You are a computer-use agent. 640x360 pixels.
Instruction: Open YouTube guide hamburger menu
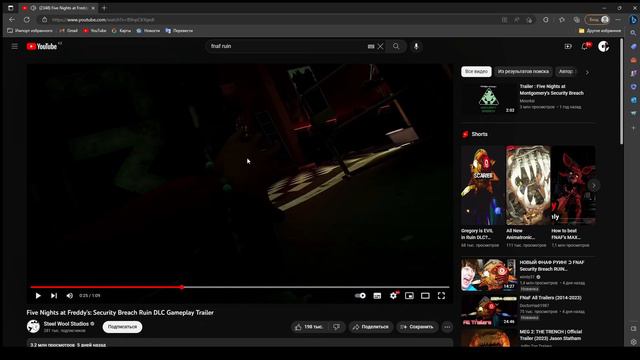[x=15, y=46]
